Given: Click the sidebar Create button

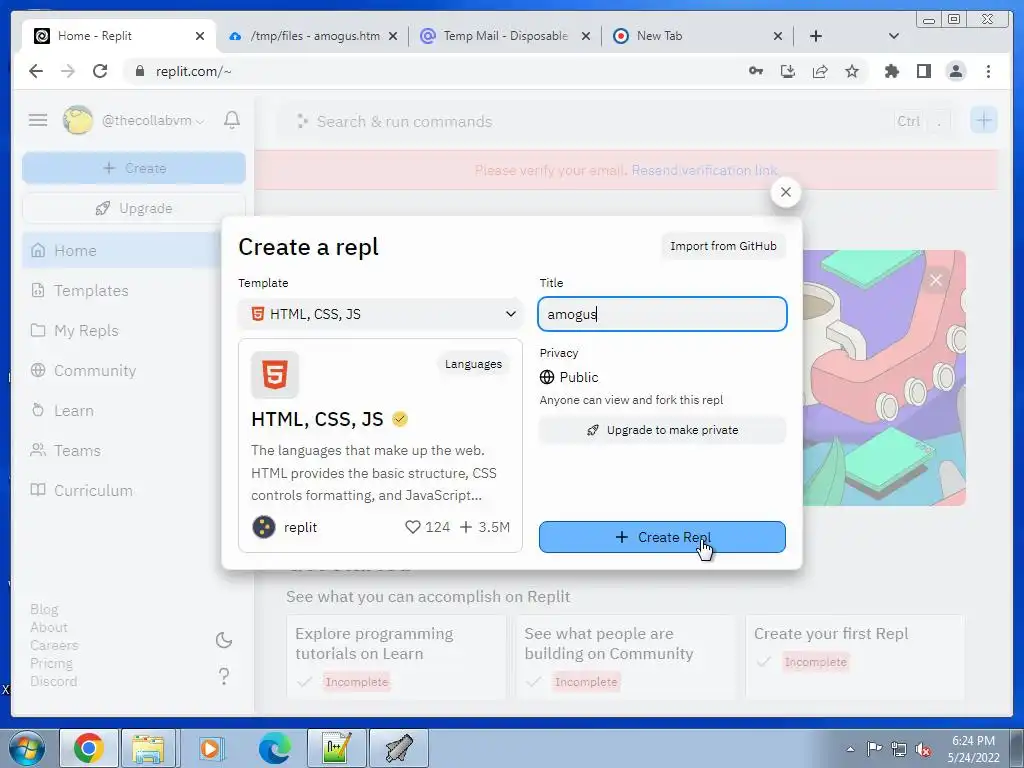Looking at the screenshot, I should click(x=134, y=168).
